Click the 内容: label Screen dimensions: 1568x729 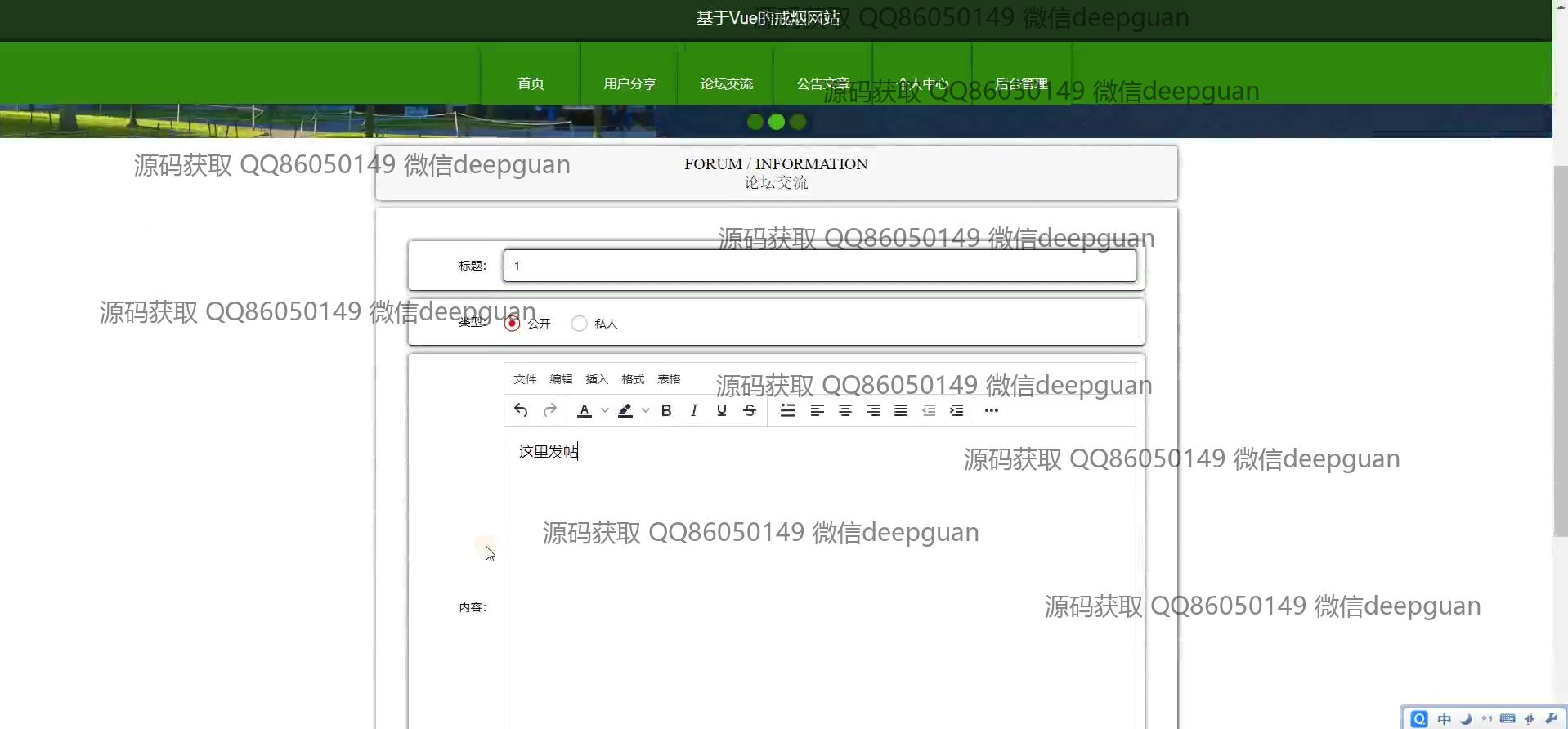point(473,607)
